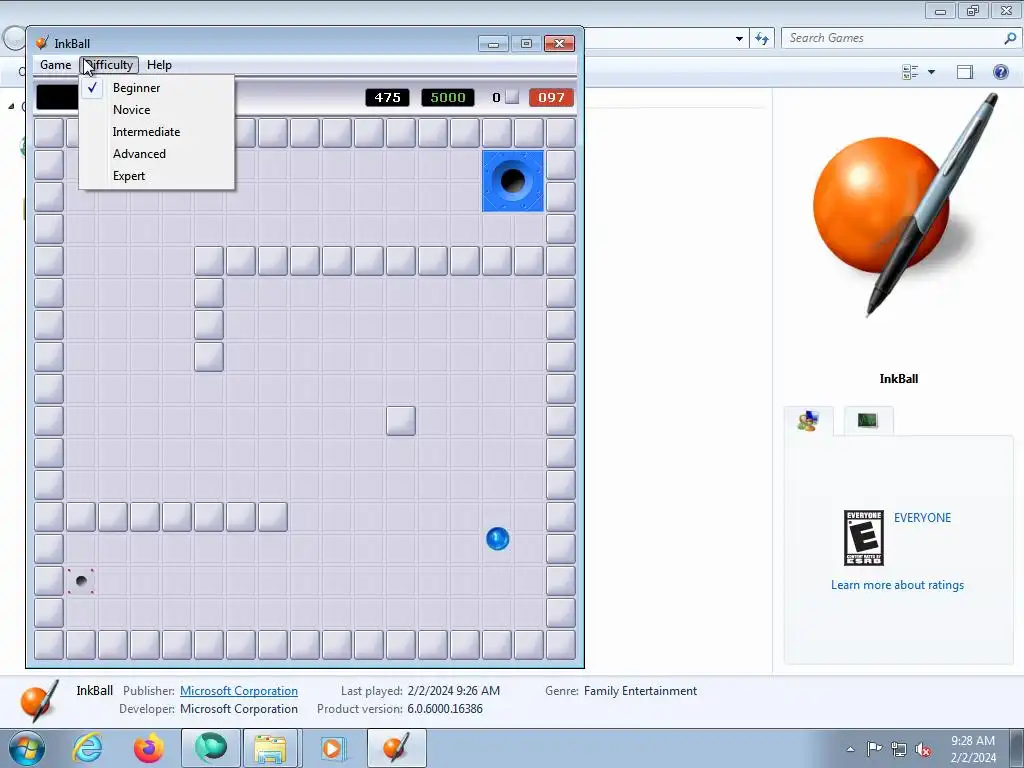Select the performance tab icon

(x=867, y=421)
